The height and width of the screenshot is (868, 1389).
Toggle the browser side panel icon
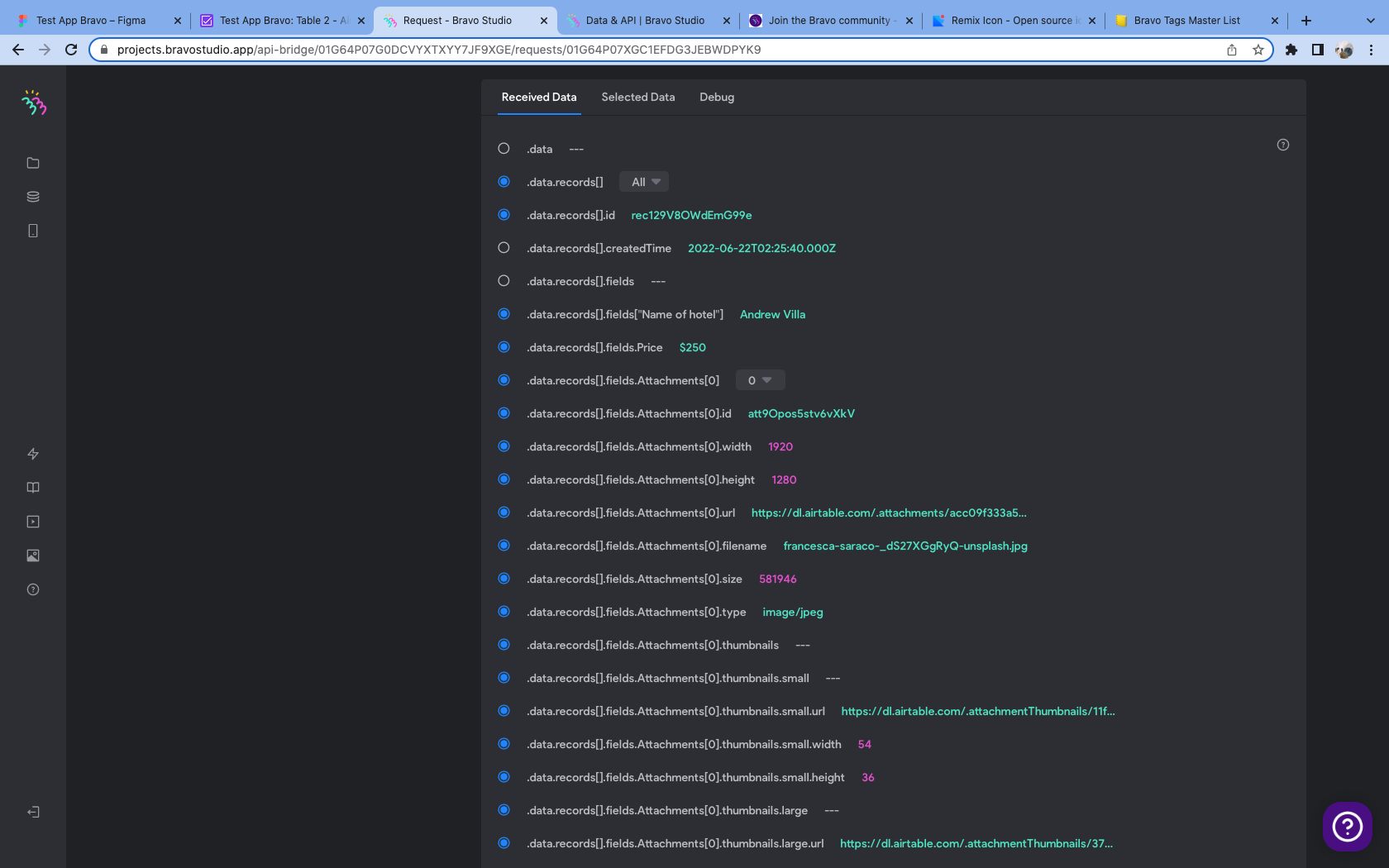point(1318,50)
